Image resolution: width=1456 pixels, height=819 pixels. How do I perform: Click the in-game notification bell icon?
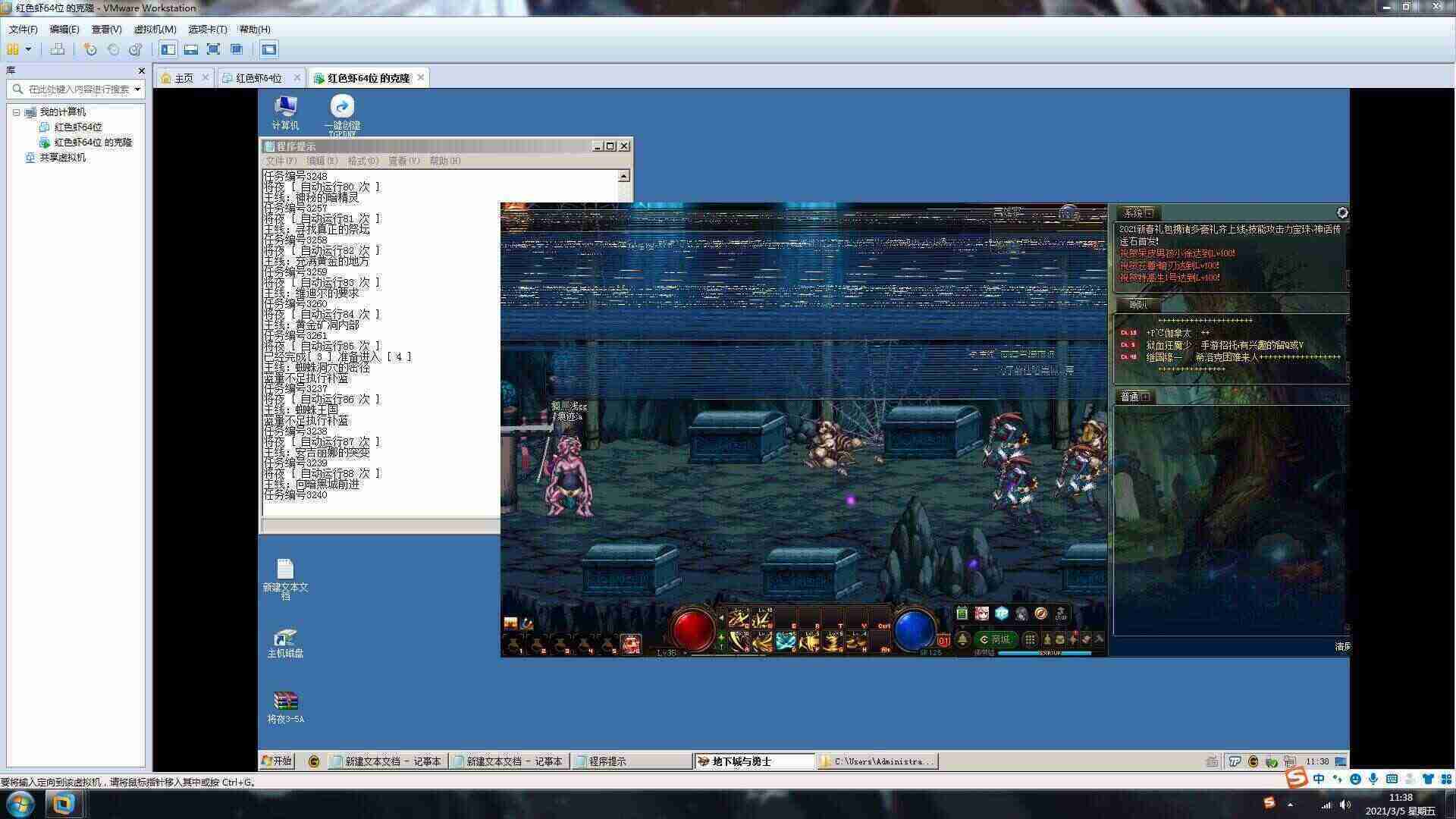[962, 639]
